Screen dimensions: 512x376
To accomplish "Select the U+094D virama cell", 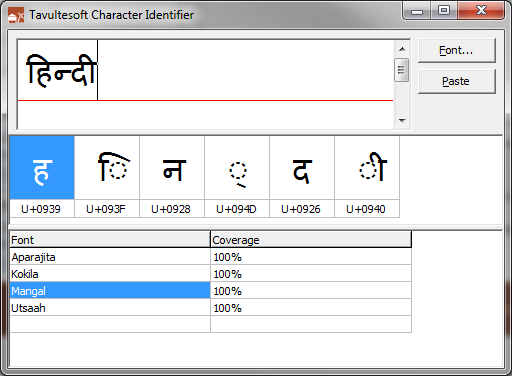I will [x=237, y=177].
